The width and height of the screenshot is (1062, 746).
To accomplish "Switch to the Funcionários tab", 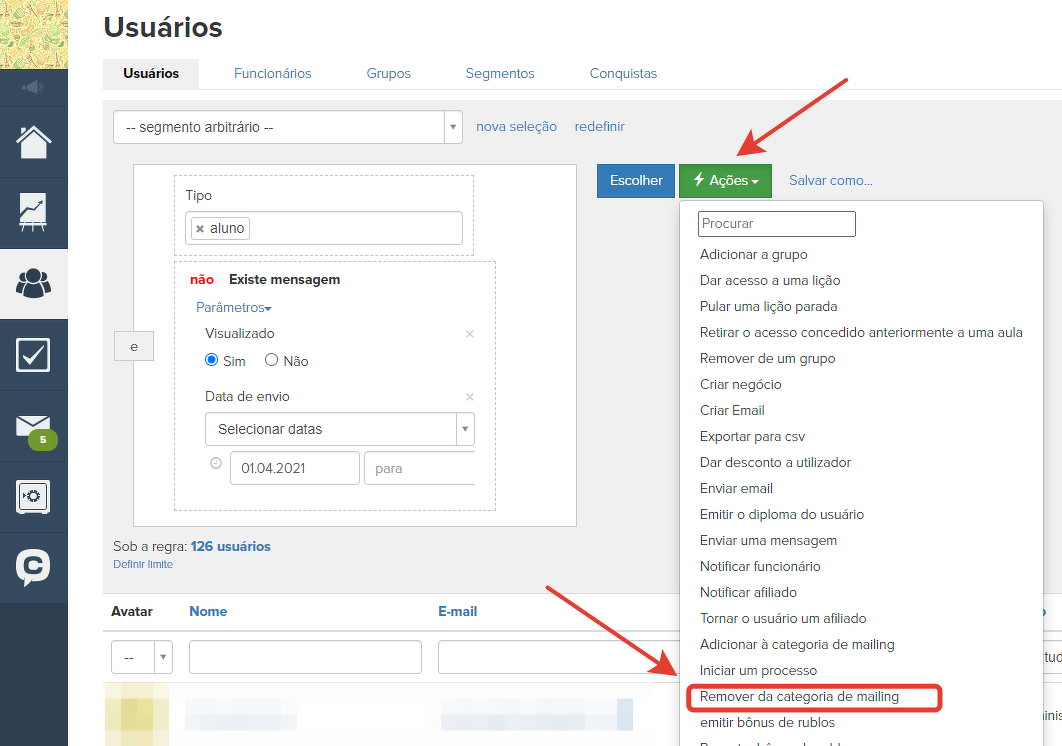I will 272,73.
